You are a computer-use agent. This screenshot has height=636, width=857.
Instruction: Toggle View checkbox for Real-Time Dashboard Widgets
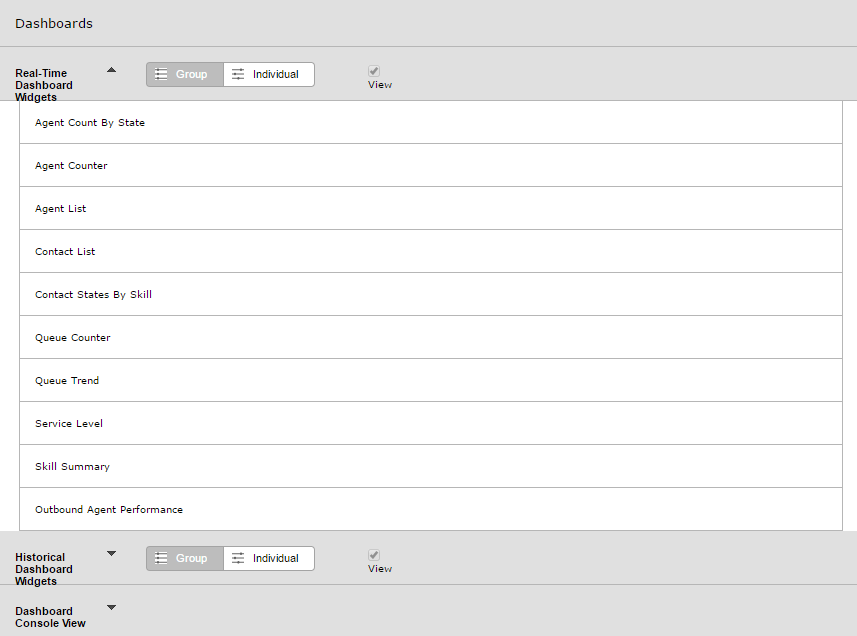click(x=374, y=71)
